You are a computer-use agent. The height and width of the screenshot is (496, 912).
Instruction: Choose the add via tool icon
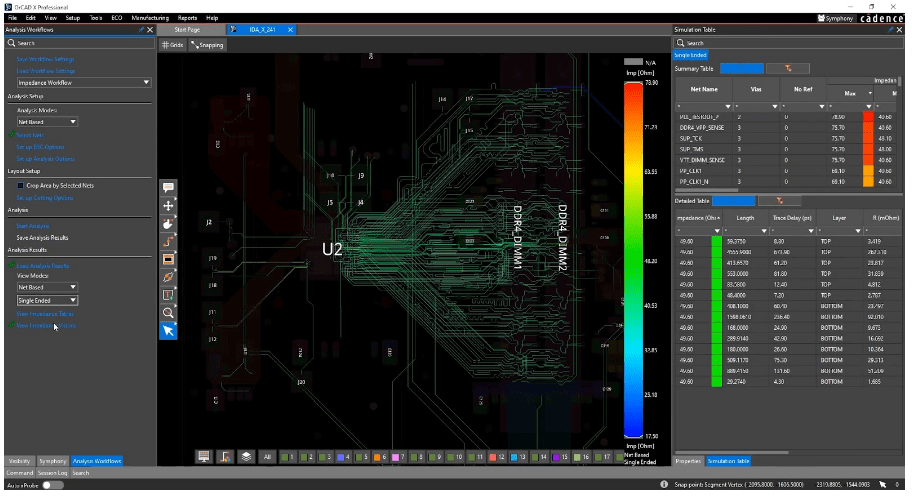pos(168,277)
